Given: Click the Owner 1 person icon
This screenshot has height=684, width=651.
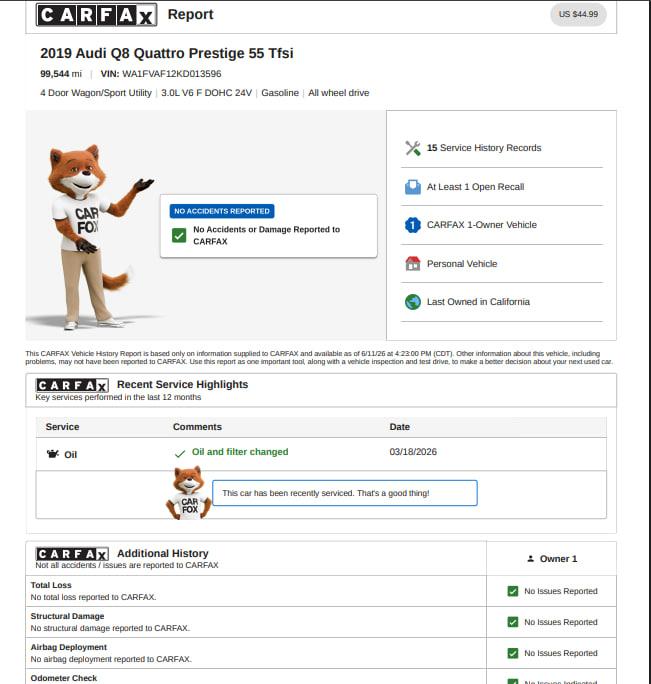Looking at the screenshot, I should click(x=530, y=558).
